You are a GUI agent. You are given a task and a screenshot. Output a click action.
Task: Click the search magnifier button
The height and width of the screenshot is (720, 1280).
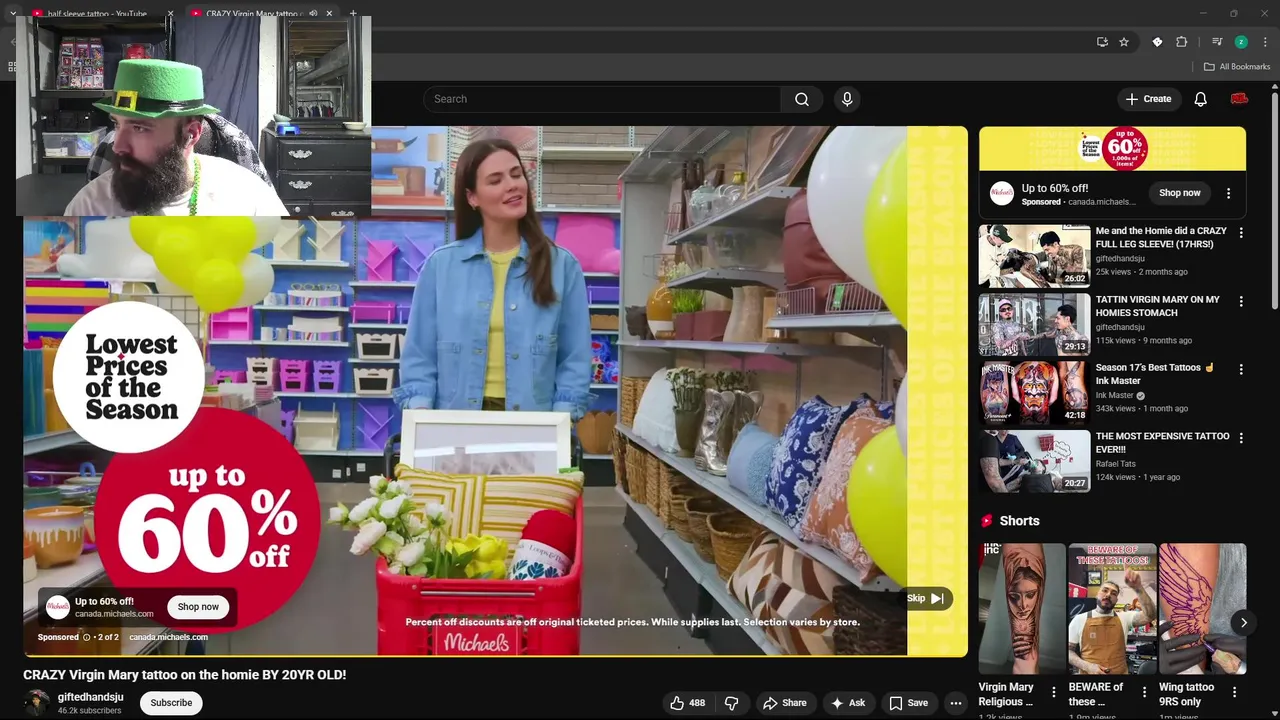tap(802, 99)
